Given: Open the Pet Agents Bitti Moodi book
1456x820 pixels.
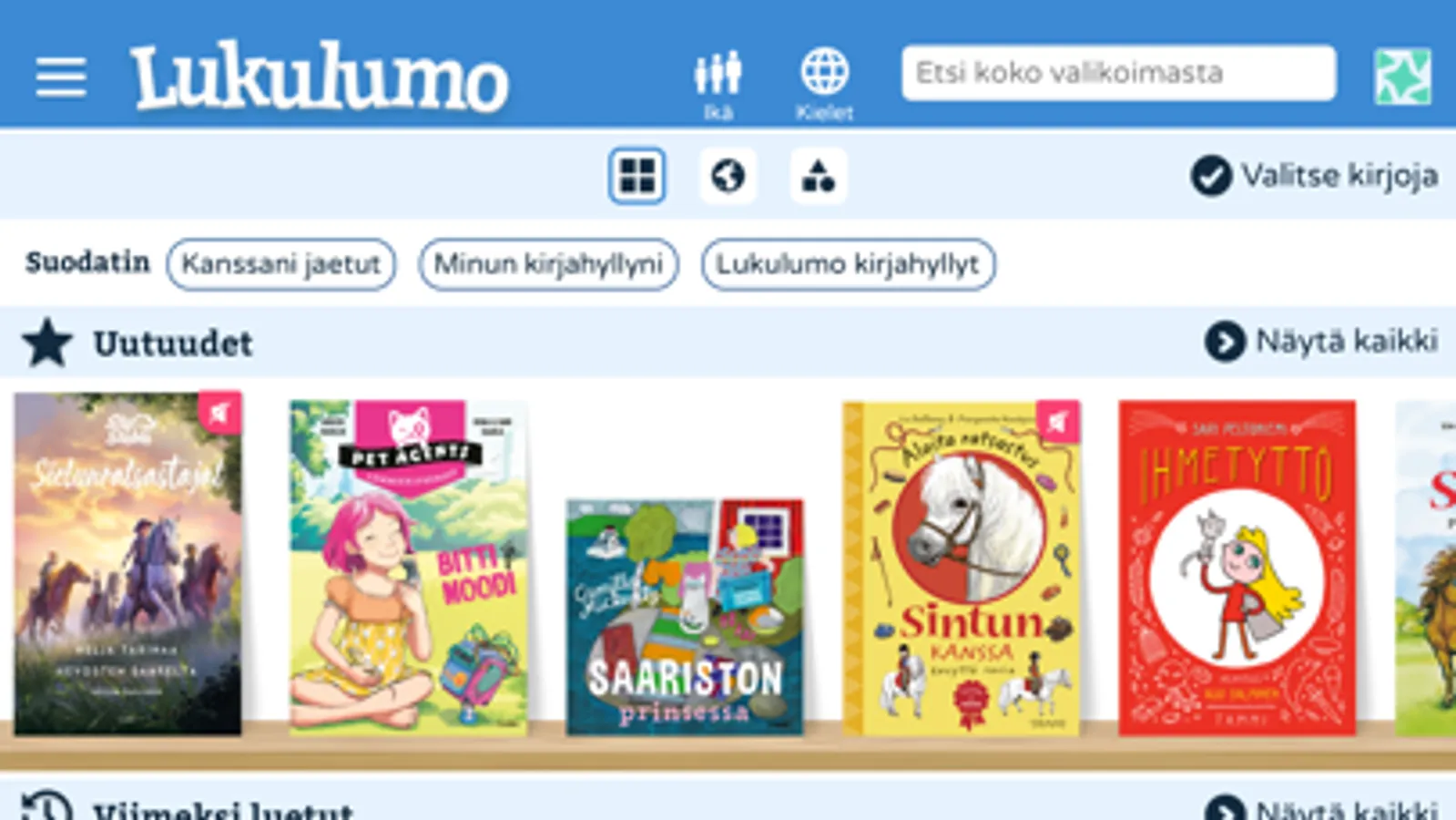Looking at the screenshot, I should pos(408,568).
